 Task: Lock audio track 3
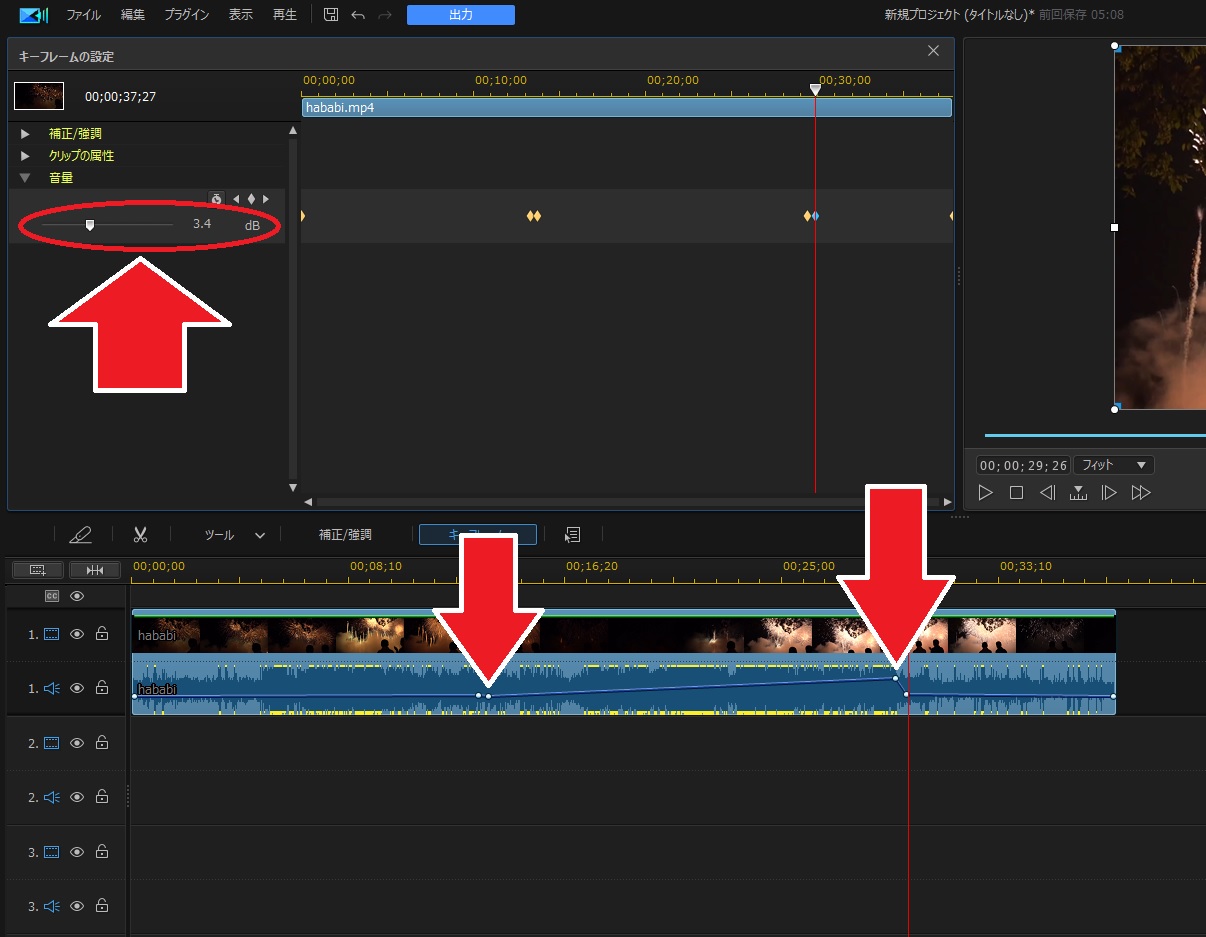pos(101,906)
